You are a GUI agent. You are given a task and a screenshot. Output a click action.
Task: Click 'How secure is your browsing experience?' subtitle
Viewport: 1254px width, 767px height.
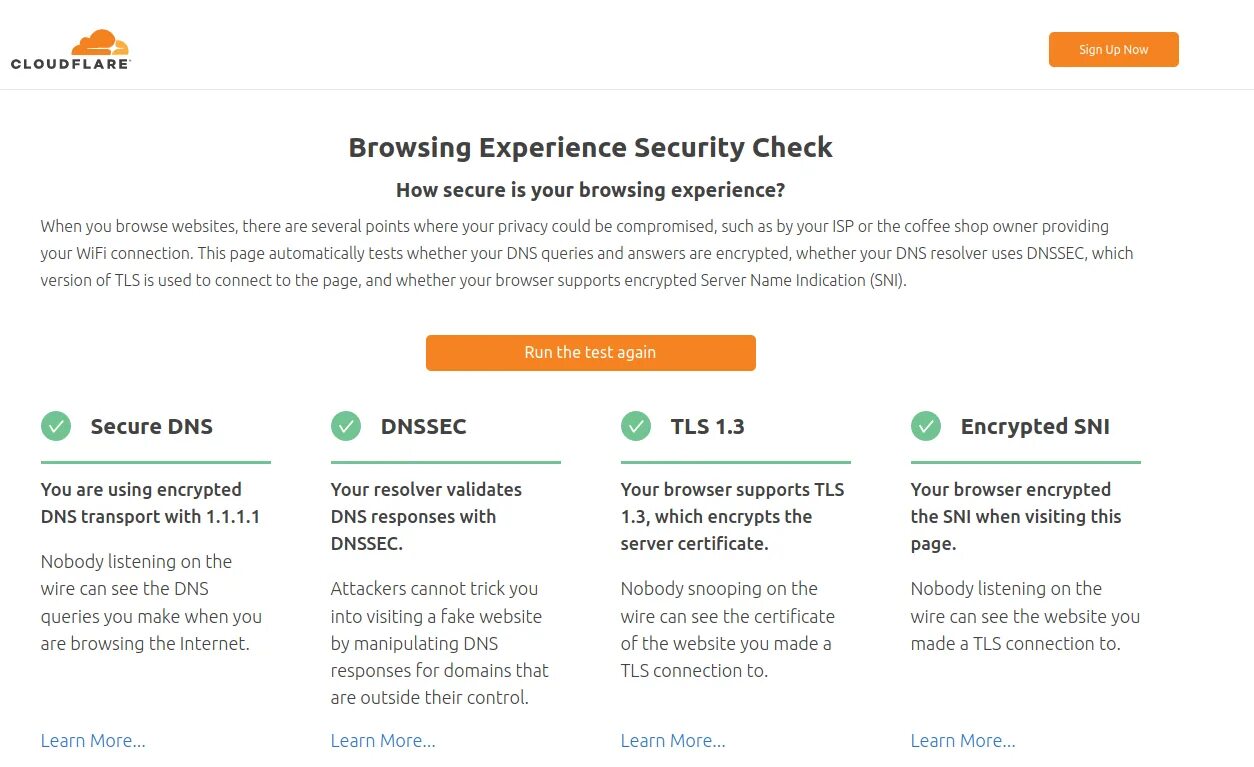[x=590, y=190]
